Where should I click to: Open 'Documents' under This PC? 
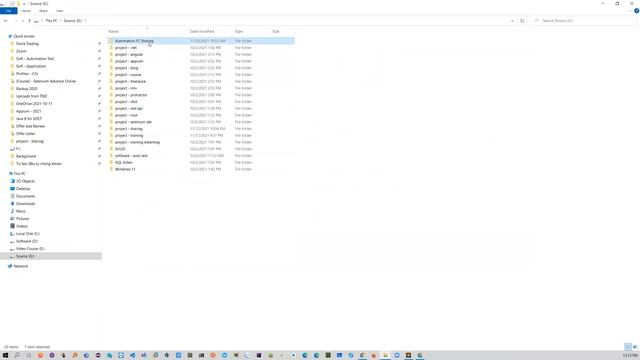(x=25, y=196)
